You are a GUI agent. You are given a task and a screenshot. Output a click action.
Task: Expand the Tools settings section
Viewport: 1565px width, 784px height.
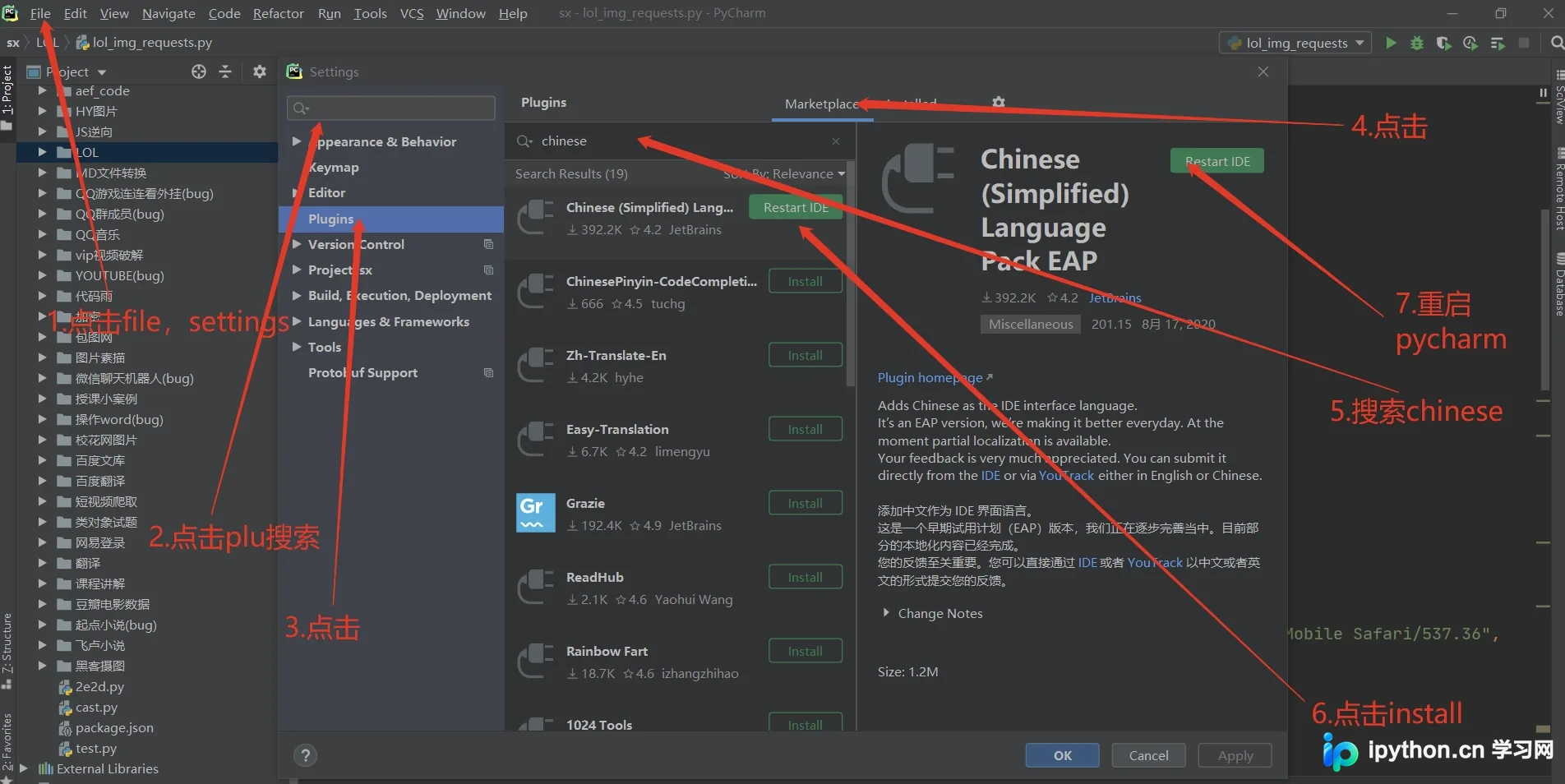[x=297, y=347]
